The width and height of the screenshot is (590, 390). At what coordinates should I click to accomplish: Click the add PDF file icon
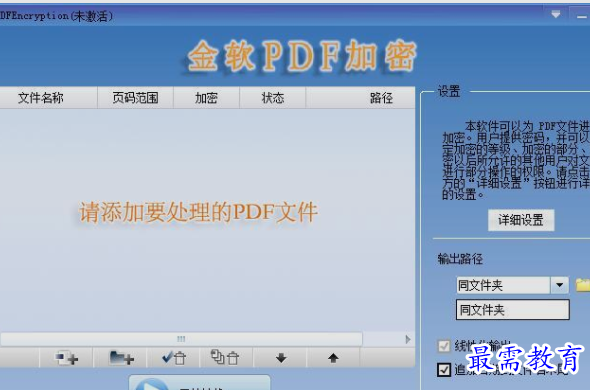point(66,358)
